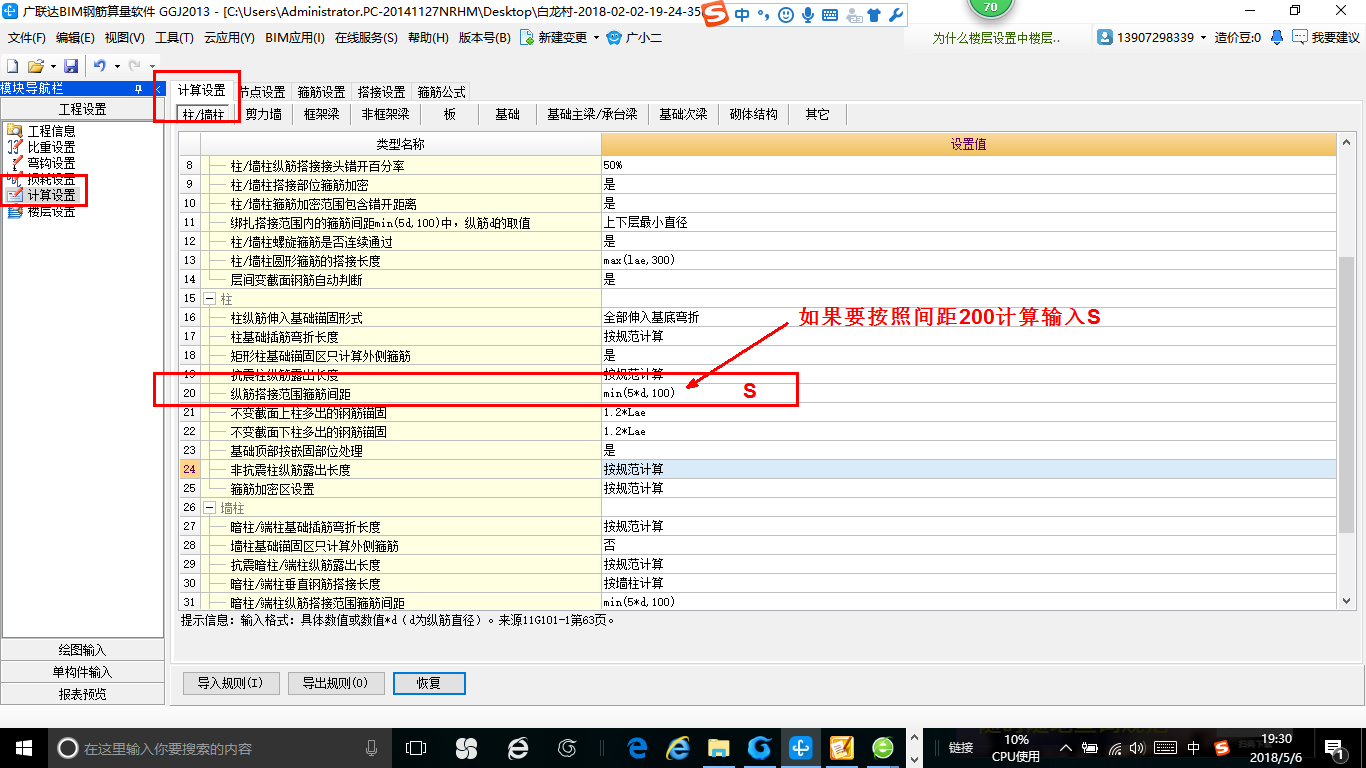
Task: Select the 基础主梁/承台梁 sub-tab
Action: coord(592,114)
